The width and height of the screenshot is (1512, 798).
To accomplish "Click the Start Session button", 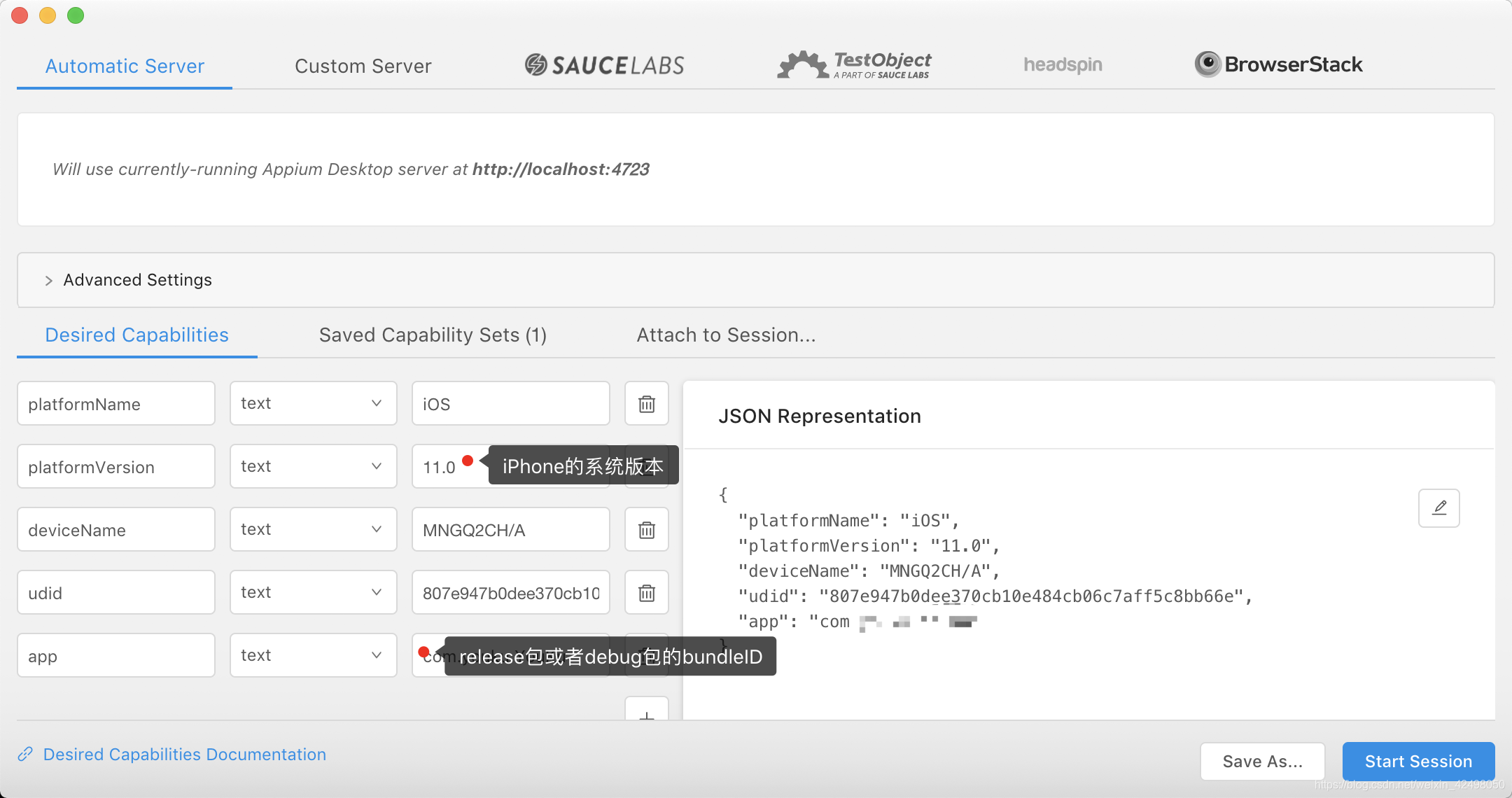I will coord(1418,761).
